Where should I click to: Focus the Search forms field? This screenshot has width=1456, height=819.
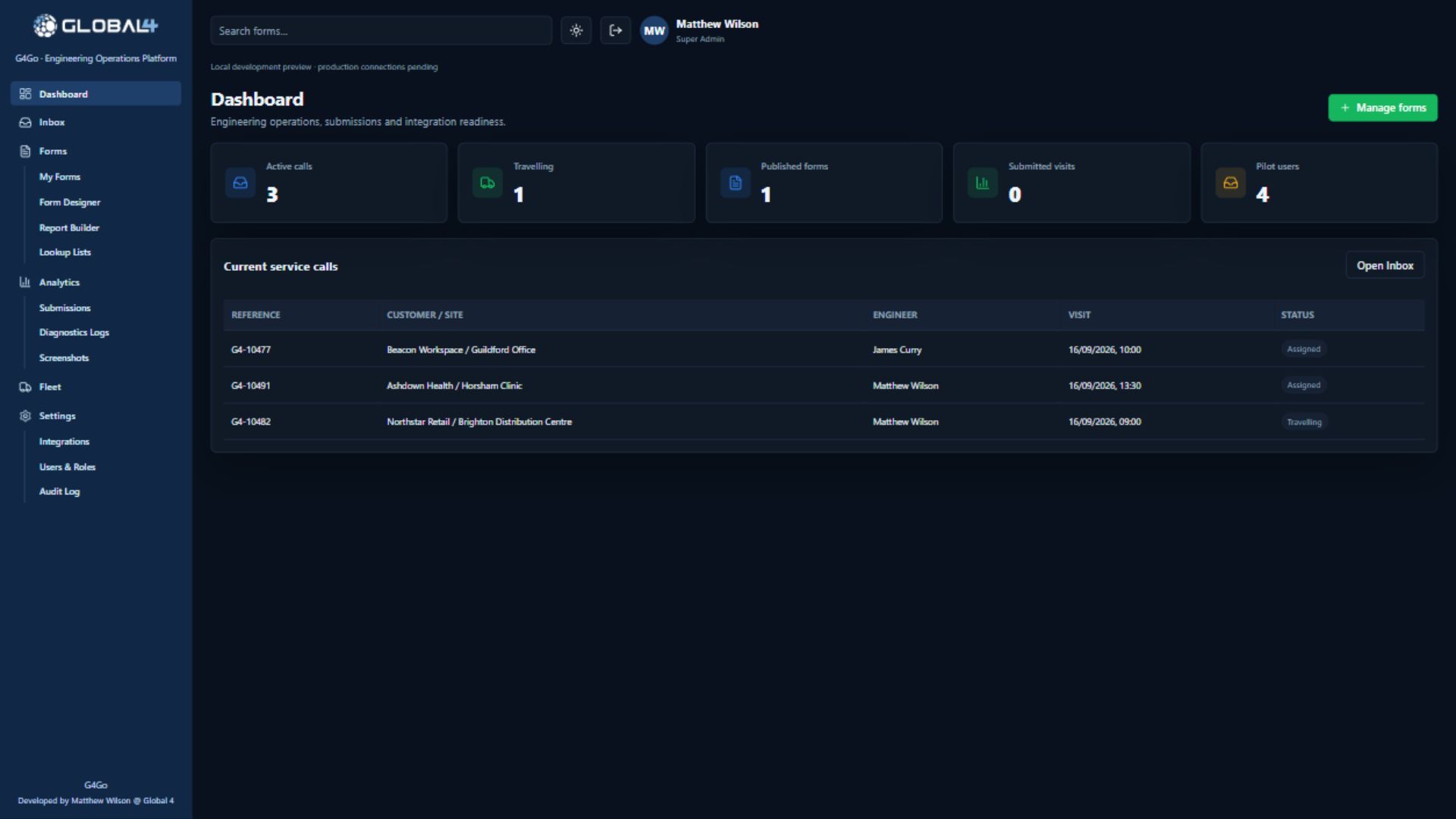[x=381, y=31]
